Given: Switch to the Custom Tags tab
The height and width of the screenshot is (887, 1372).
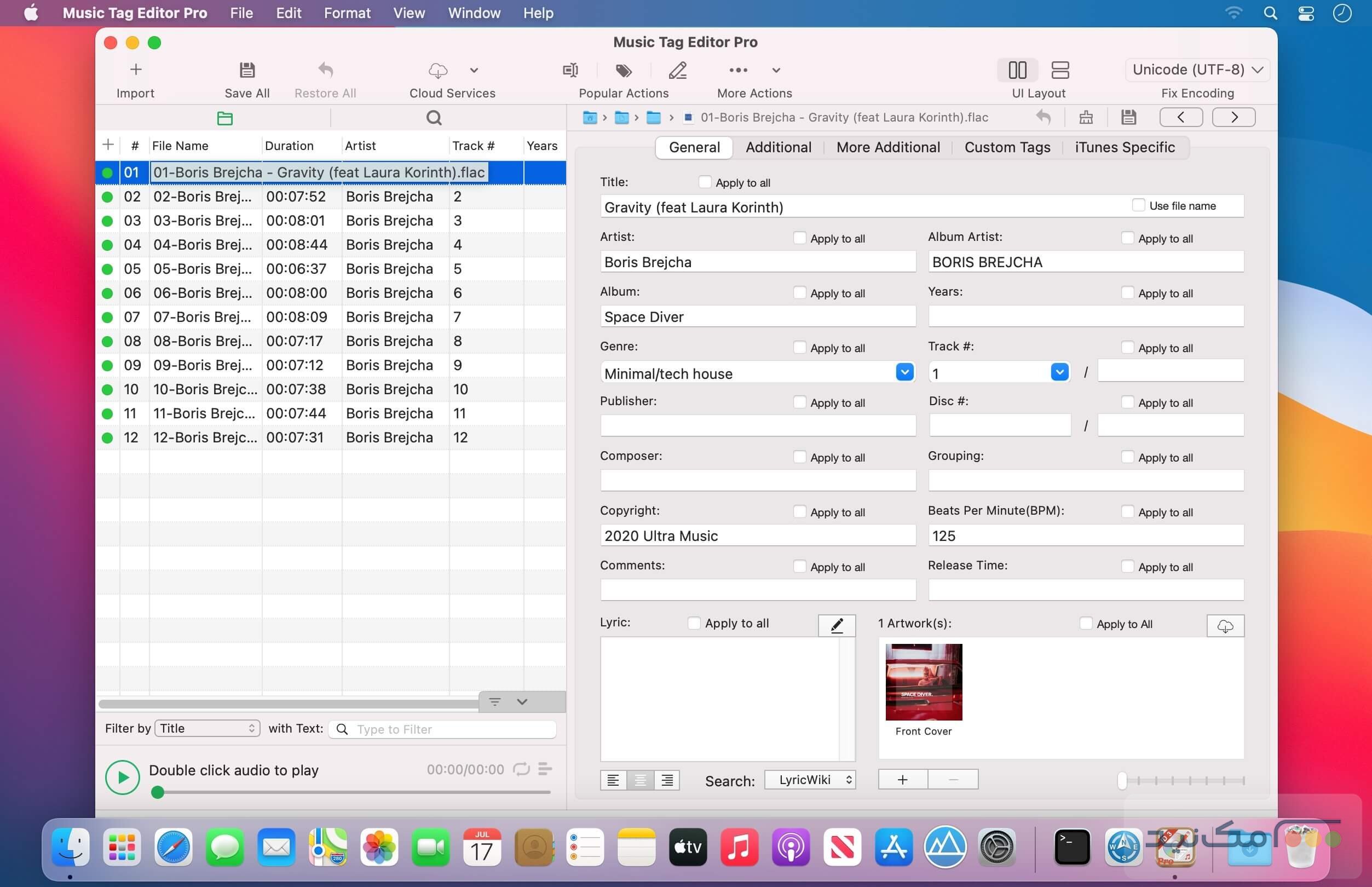Looking at the screenshot, I should tap(1007, 147).
